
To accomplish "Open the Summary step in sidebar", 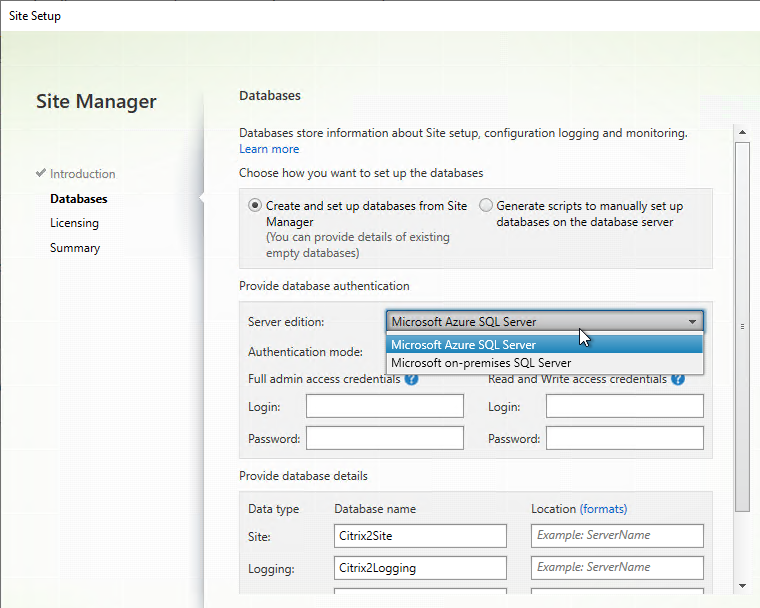I will (x=75, y=248).
